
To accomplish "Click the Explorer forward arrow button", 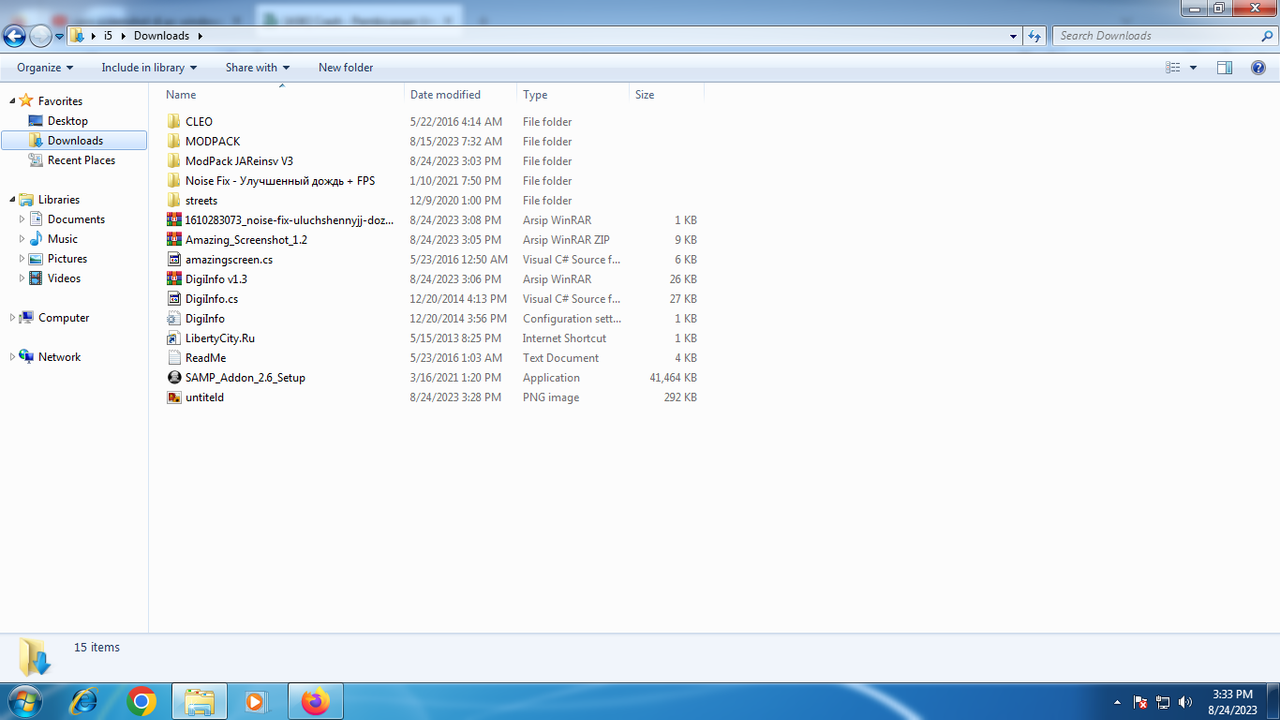I will (40, 37).
